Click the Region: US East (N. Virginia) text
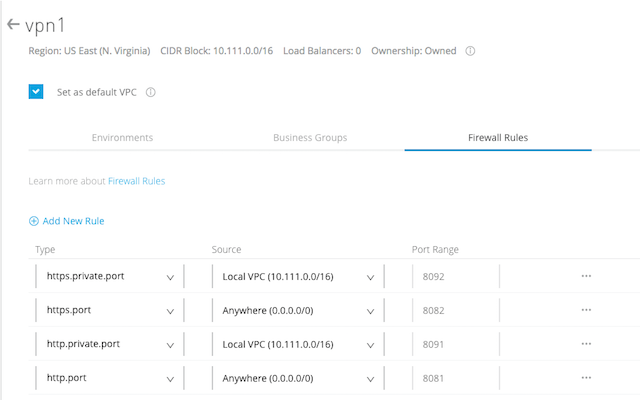 click(x=89, y=51)
